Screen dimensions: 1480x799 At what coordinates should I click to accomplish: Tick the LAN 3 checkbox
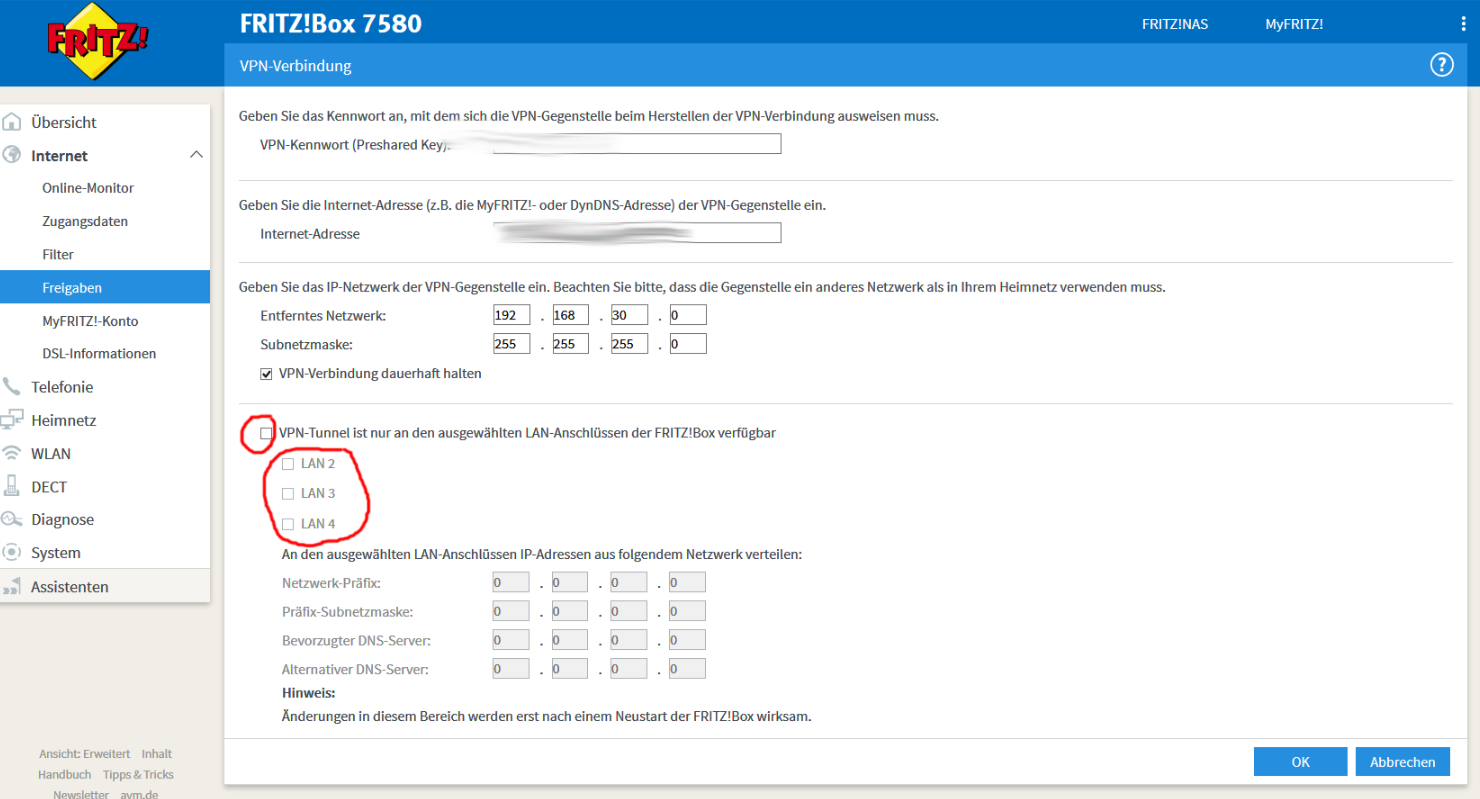pos(288,493)
